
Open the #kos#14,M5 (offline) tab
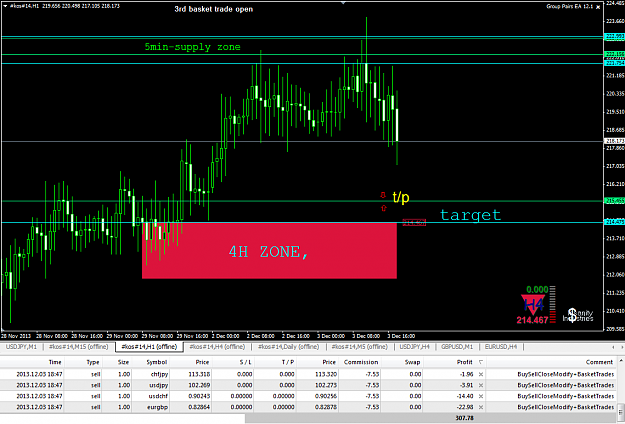[359, 347]
